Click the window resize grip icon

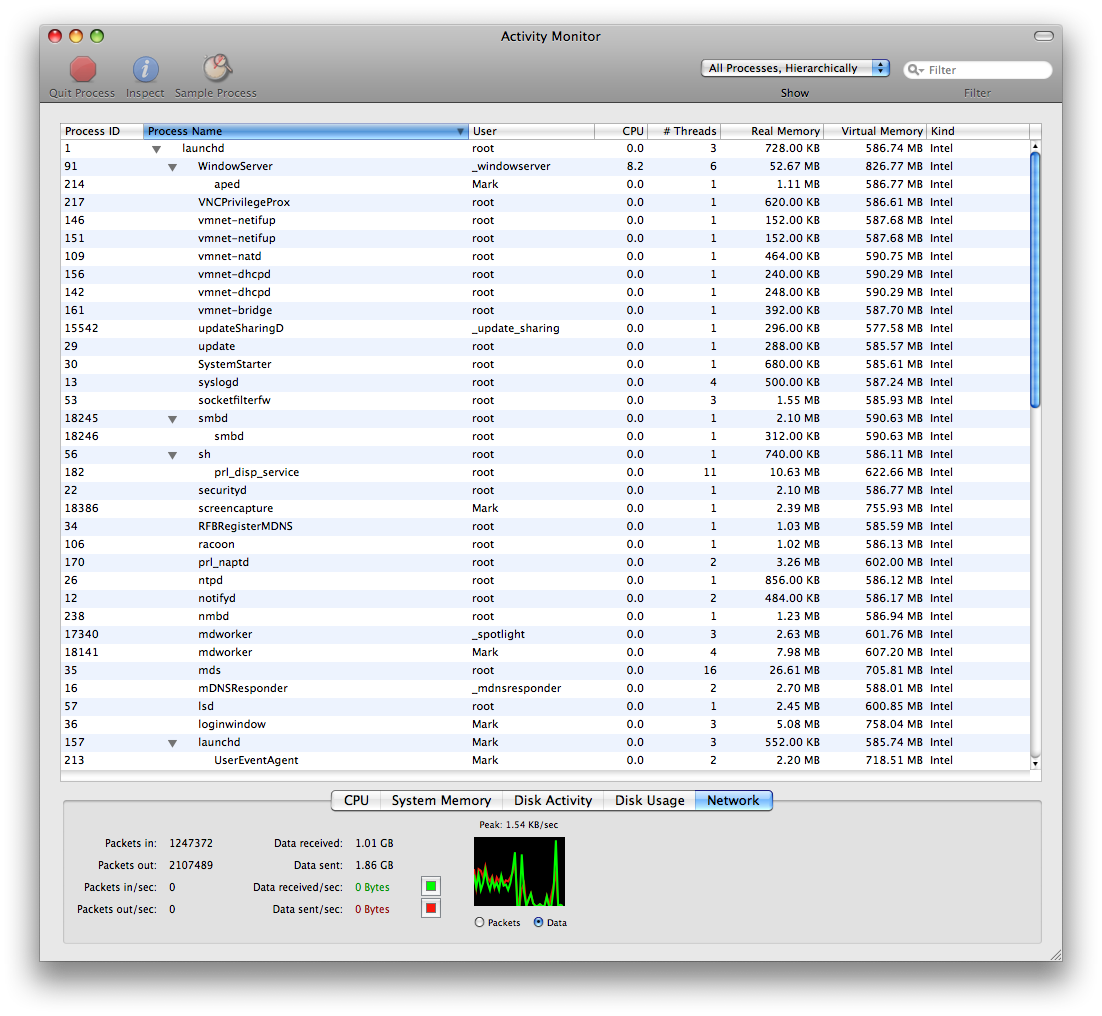[x=1055, y=954]
